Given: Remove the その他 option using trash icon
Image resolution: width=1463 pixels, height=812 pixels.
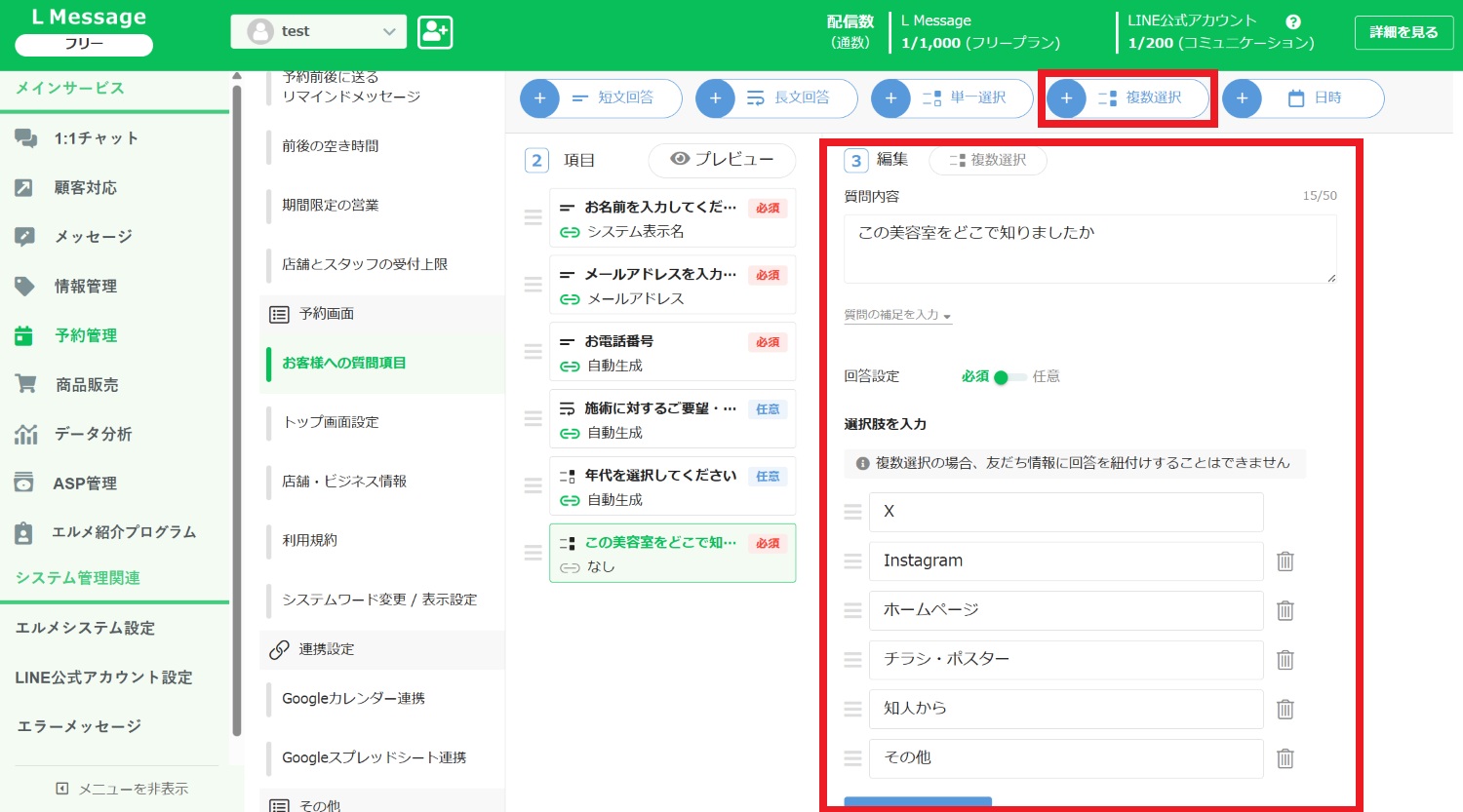Looking at the screenshot, I should pos(1285,757).
